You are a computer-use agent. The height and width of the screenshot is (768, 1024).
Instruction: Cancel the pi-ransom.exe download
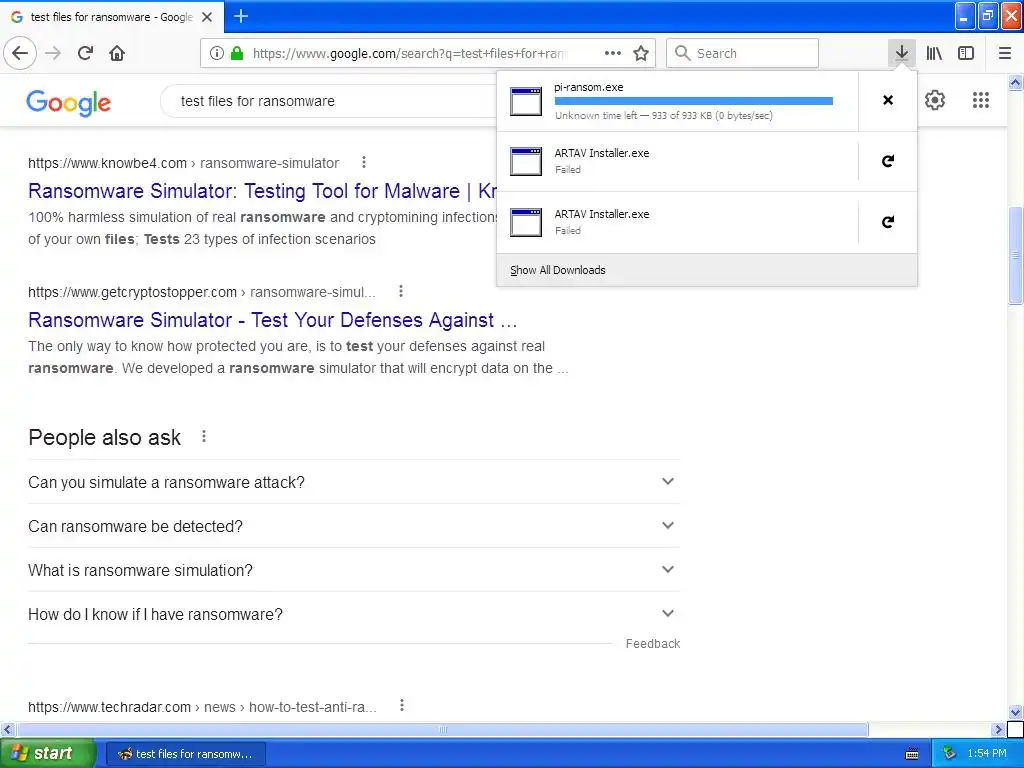(x=888, y=100)
